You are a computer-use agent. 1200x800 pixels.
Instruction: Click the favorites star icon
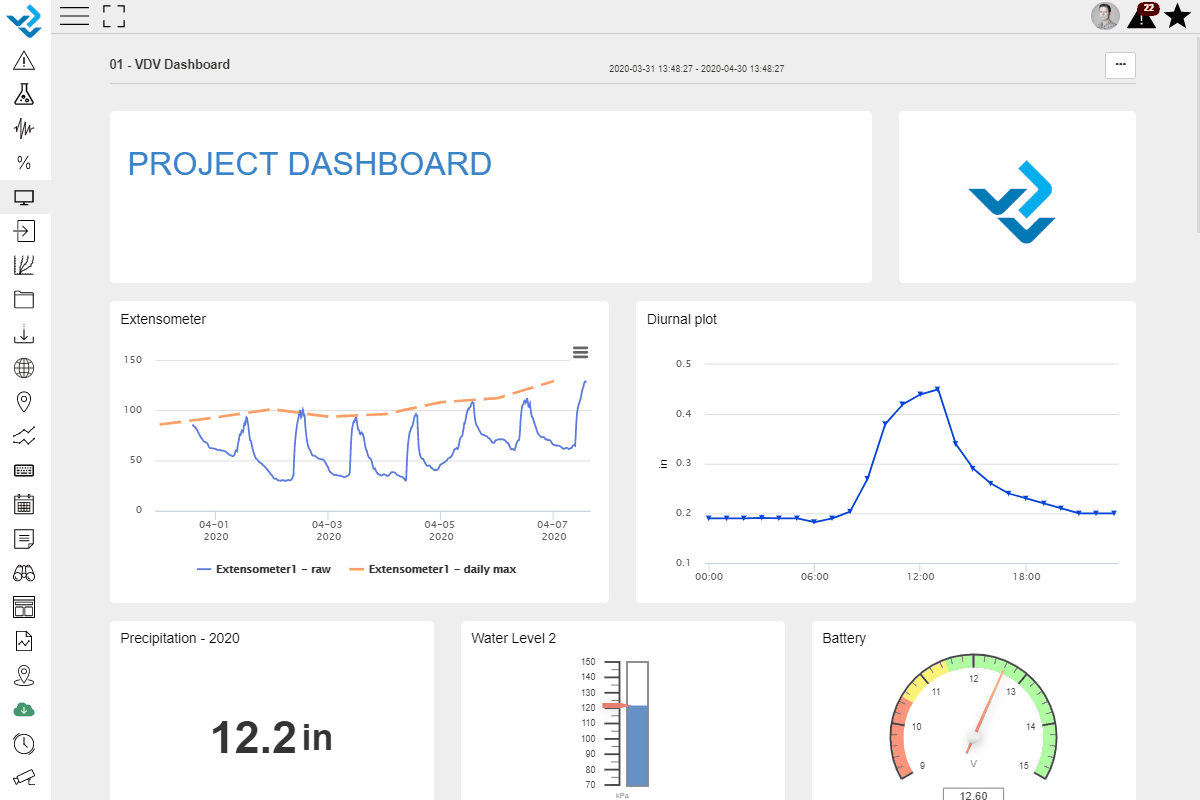(1177, 16)
